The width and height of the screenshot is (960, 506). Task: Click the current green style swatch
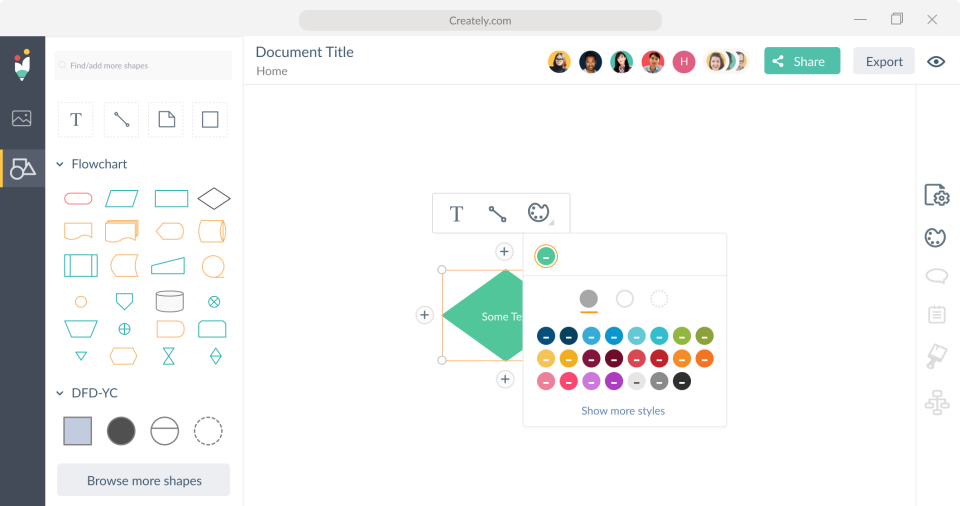coord(546,256)
